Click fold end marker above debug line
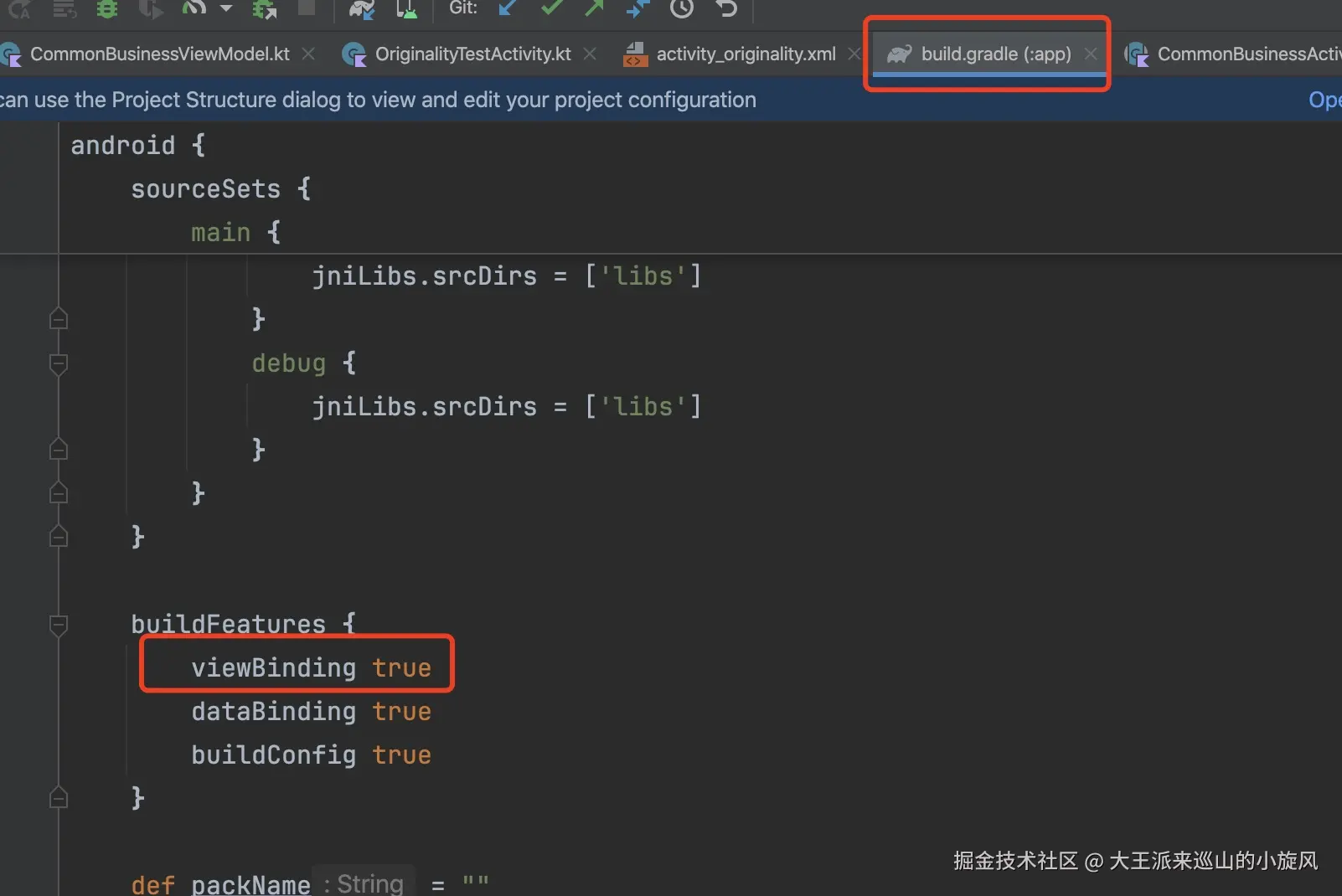 [59, 319]
